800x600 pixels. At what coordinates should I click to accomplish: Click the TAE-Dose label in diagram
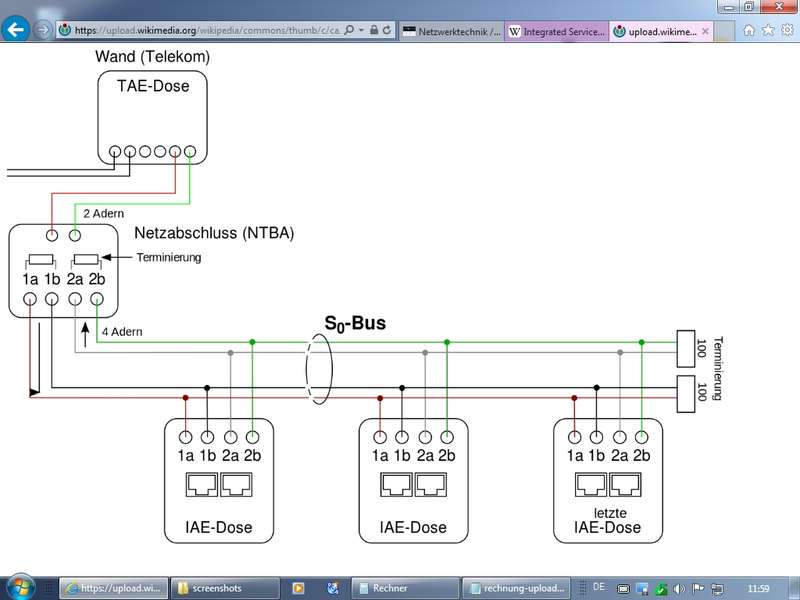(x=153, y=86)
